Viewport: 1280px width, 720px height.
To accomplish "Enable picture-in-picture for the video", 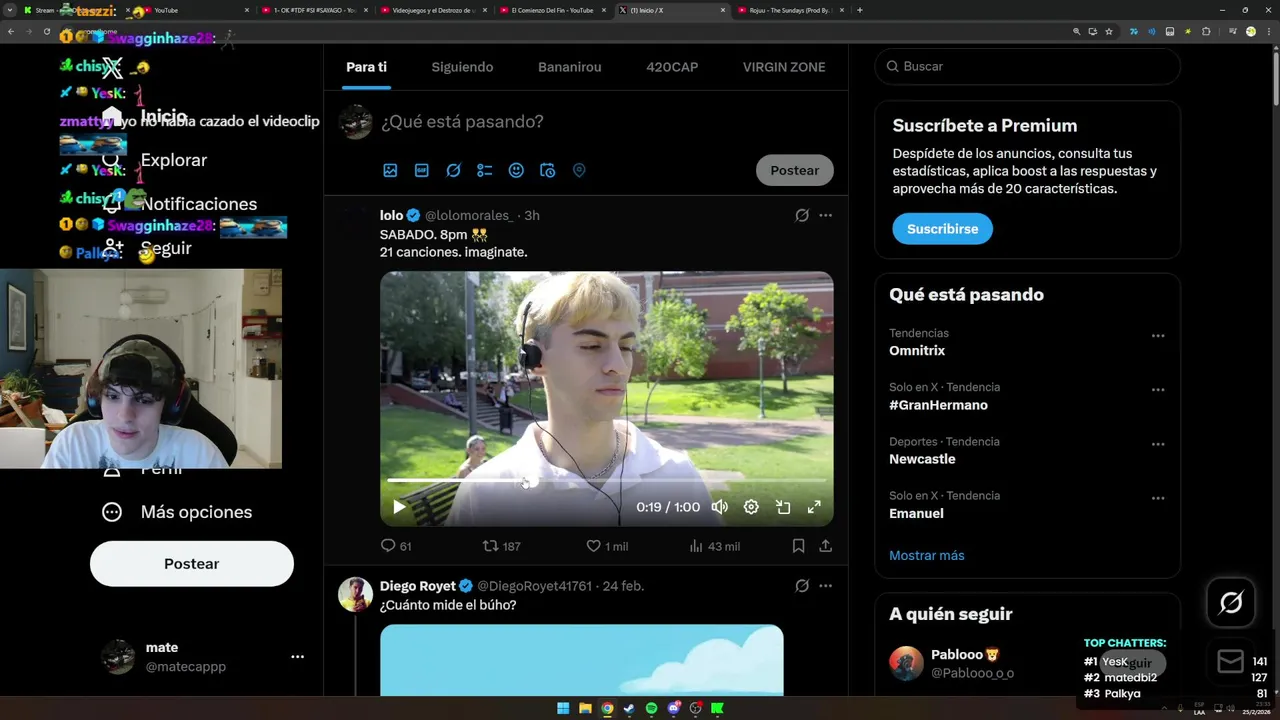I will (x=783, y=507).
